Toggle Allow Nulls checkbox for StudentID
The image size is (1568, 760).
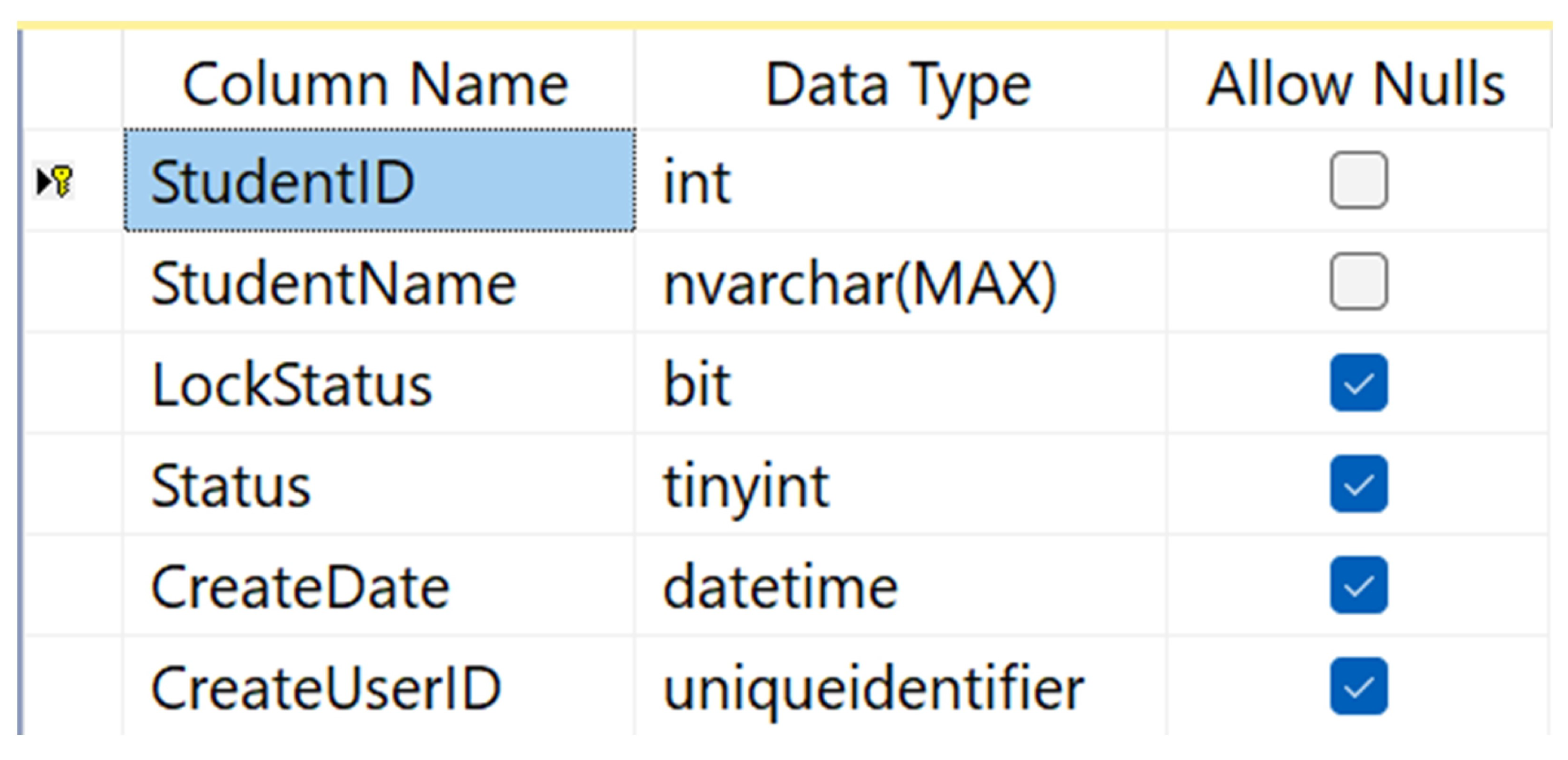(1358, 180)
